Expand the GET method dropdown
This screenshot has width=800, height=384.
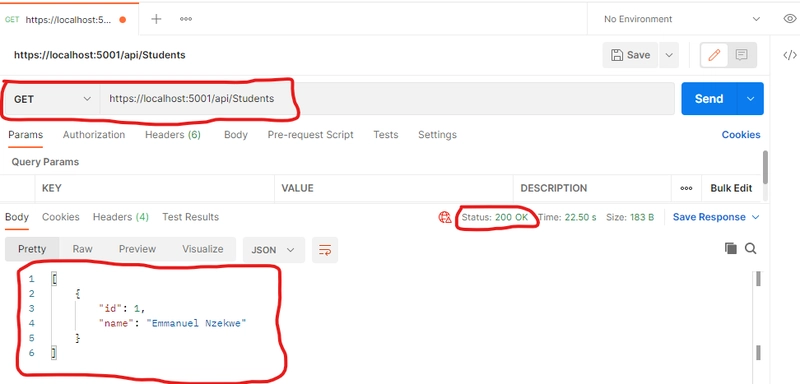tap(52, 99)
